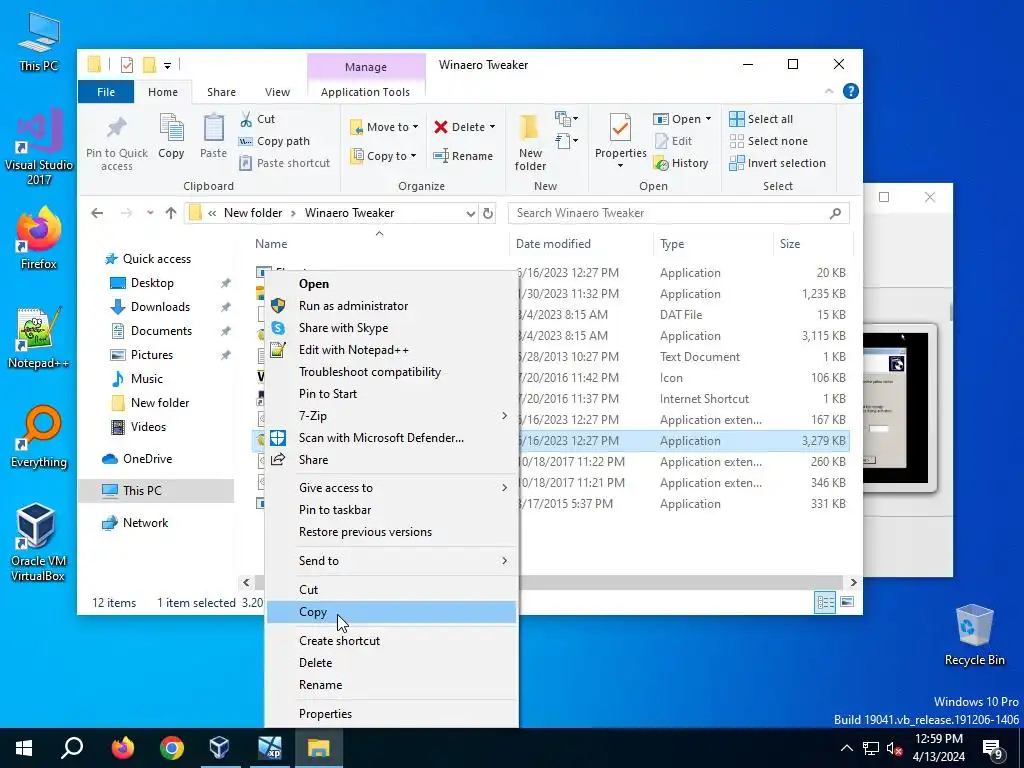Choose Create shortcut in context menu
The height and width of the screenshot is (768, 1024).
point(391,641)
